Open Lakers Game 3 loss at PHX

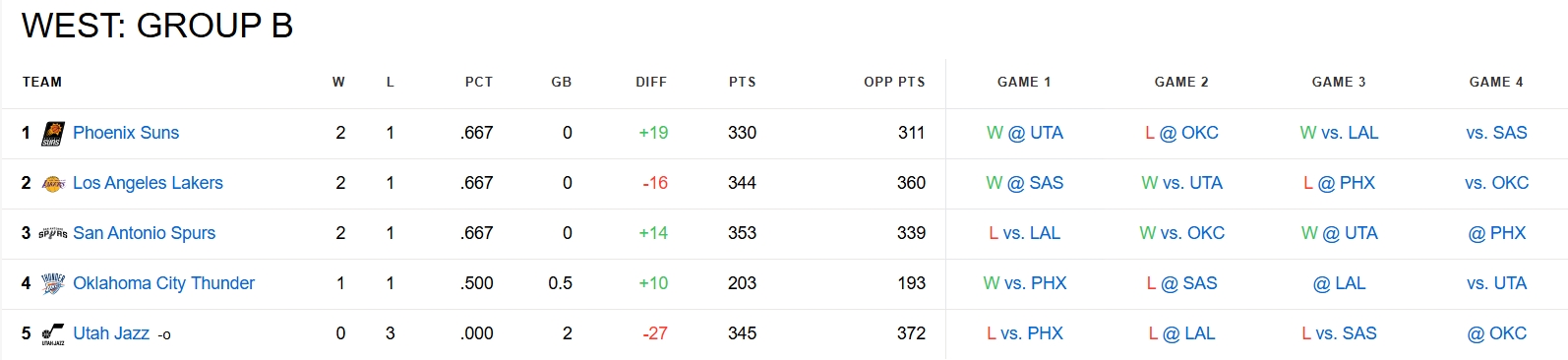click(1340, 183)
